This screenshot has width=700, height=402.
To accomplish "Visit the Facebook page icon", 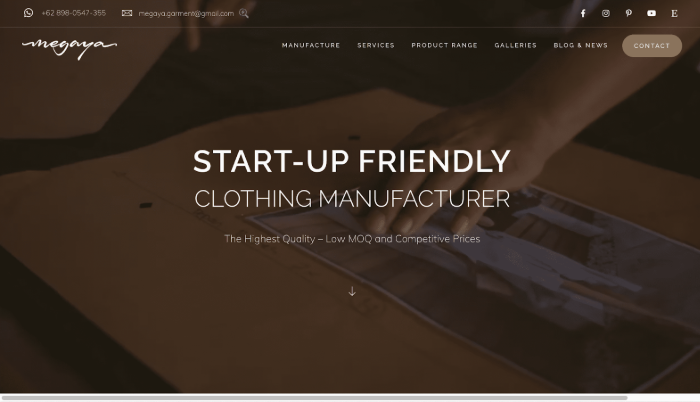I will [583, 13].
